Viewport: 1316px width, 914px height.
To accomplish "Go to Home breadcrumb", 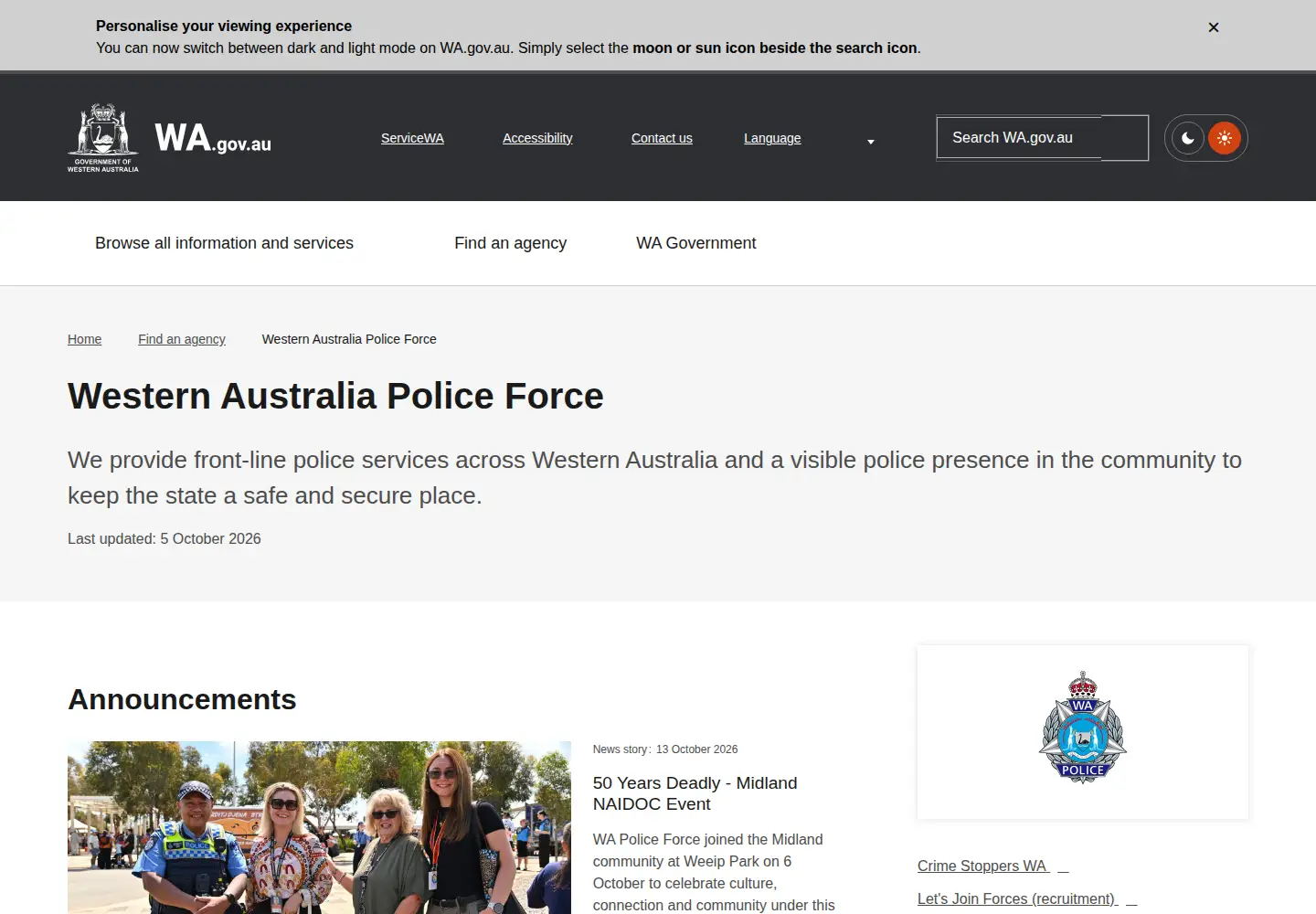I will (x=84, y=339).
